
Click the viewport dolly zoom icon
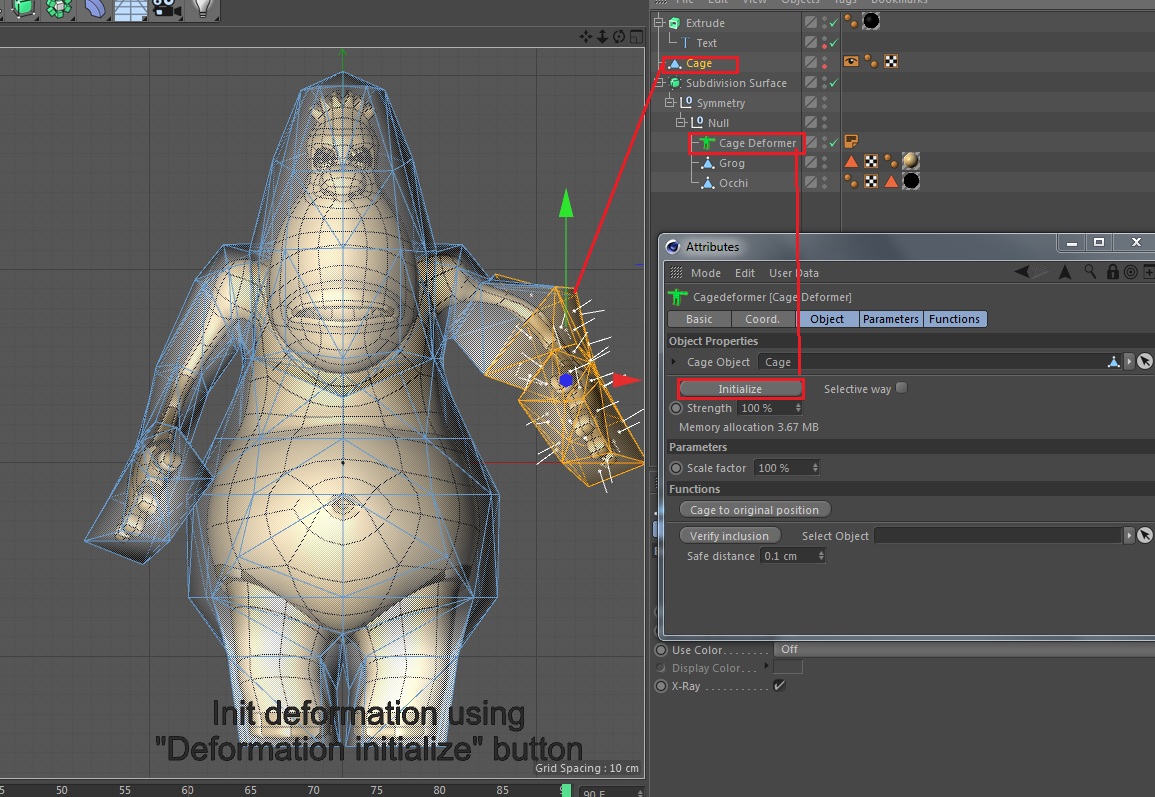pos(602,36)
